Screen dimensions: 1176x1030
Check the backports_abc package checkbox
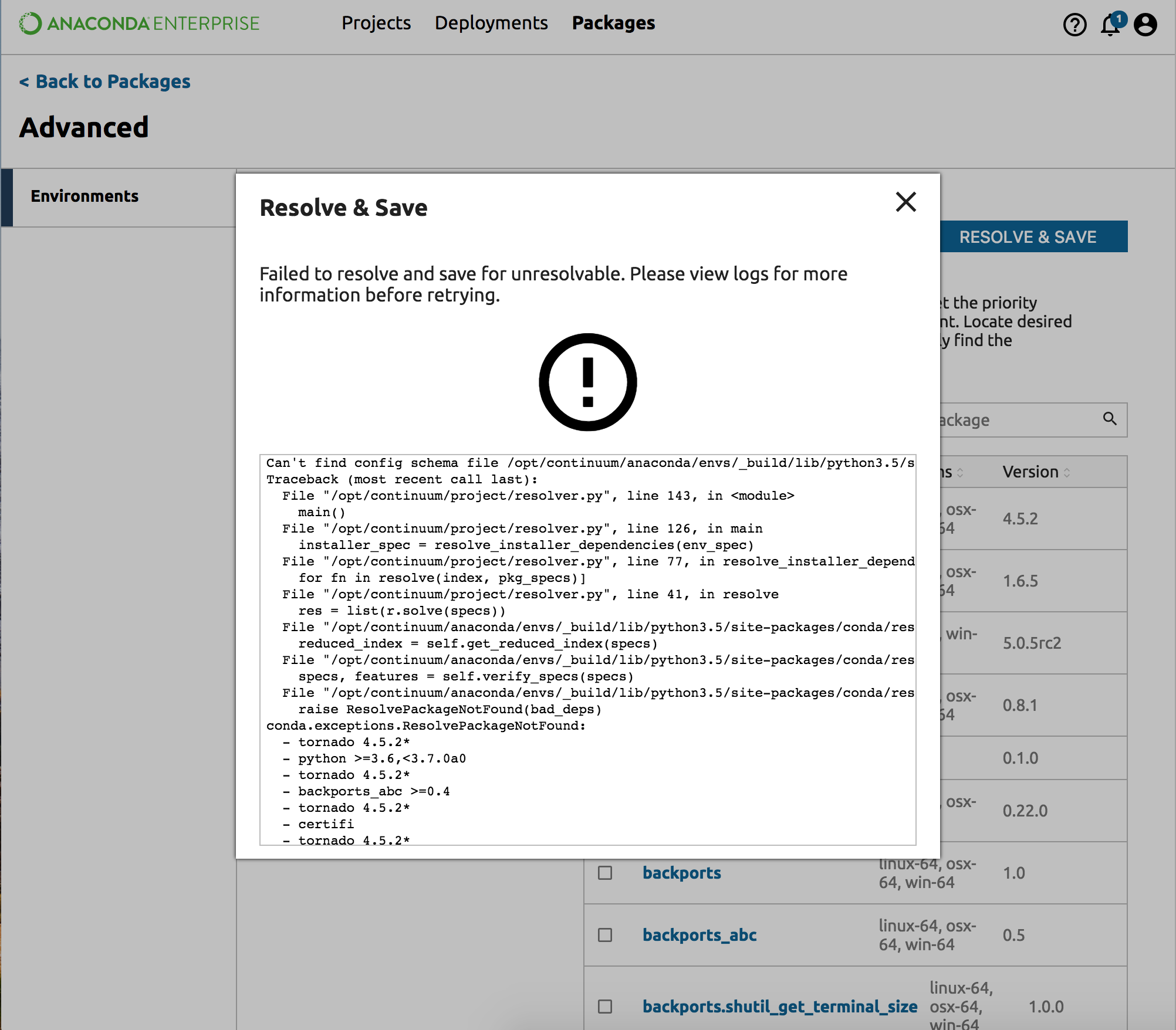pos(605,935)
